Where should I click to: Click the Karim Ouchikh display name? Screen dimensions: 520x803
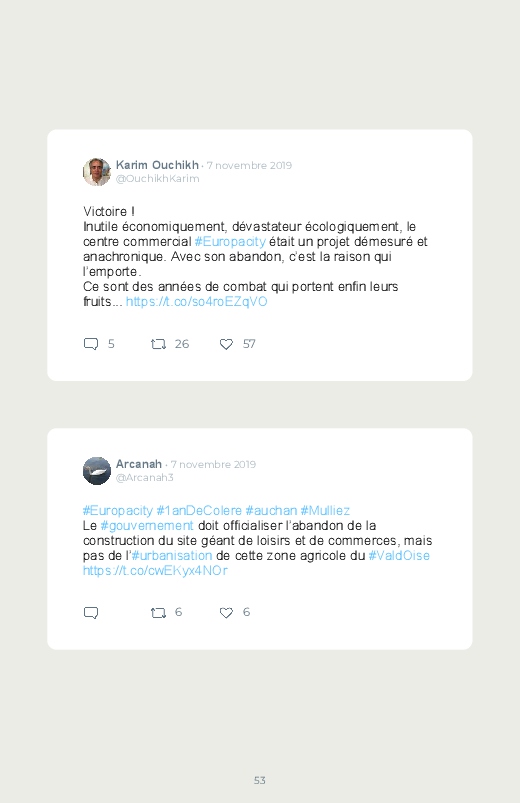157,165
